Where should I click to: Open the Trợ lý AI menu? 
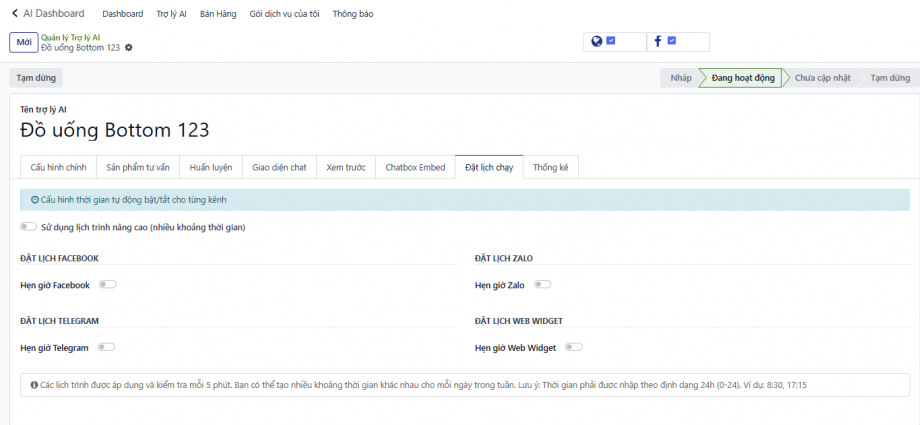coord(171,14)
